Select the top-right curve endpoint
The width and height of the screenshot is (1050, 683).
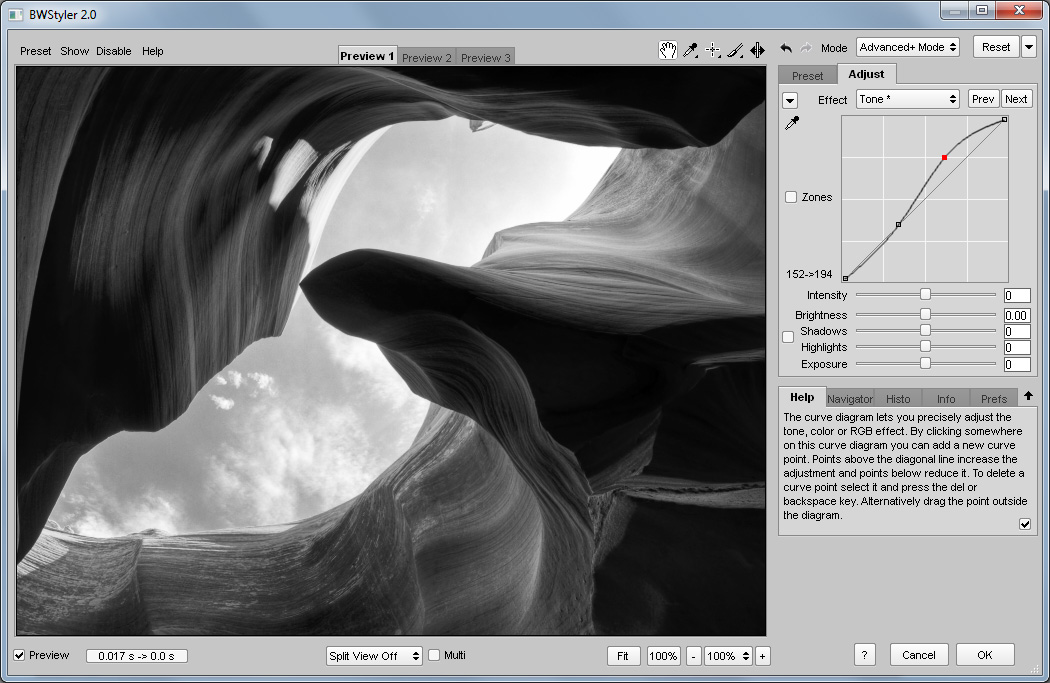(1004, 119)
